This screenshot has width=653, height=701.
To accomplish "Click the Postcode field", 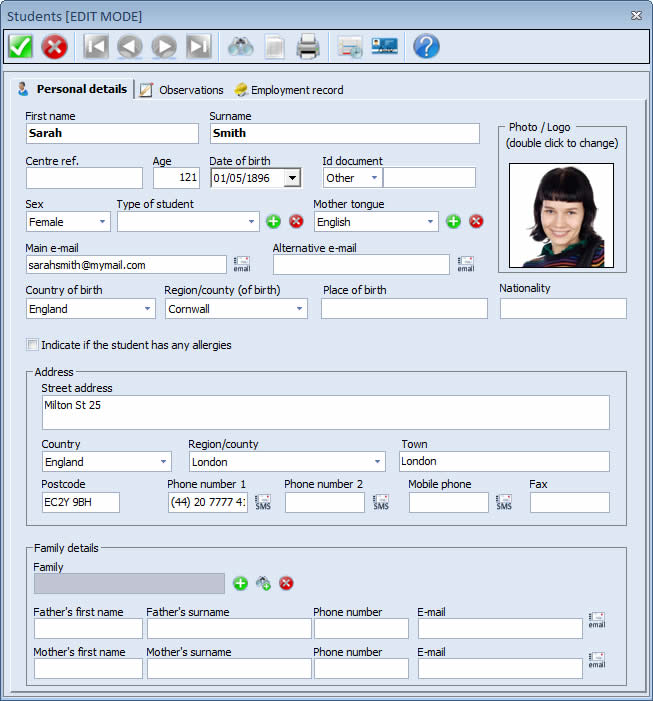I will pyautogui.click(x=81, y=502).
